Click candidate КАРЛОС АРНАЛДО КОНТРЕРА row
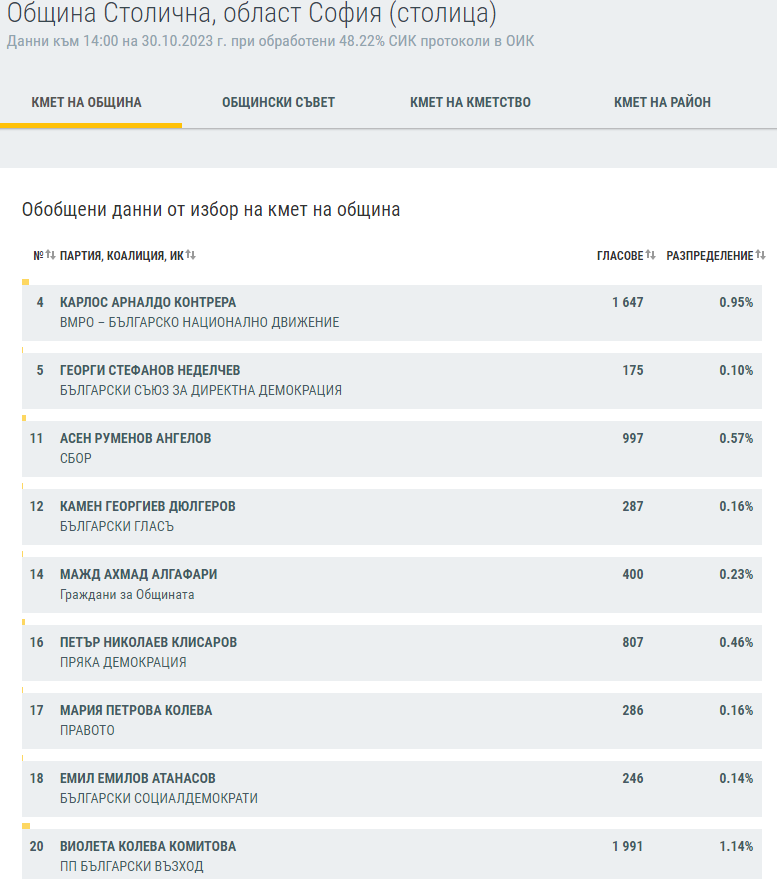Viewport: 777px width, 879px height. (x=148, y=302)
